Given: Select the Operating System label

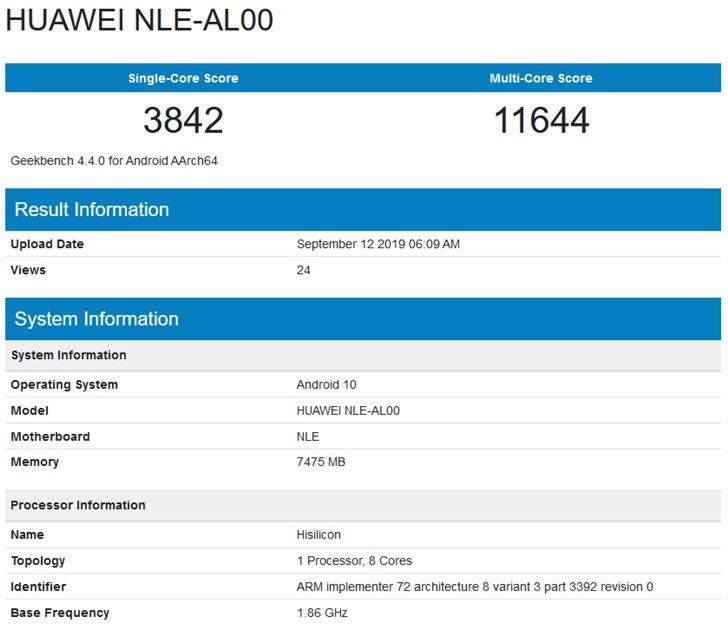Looking at the screenshot, I should pyautogui.click(x=64, y=384).
